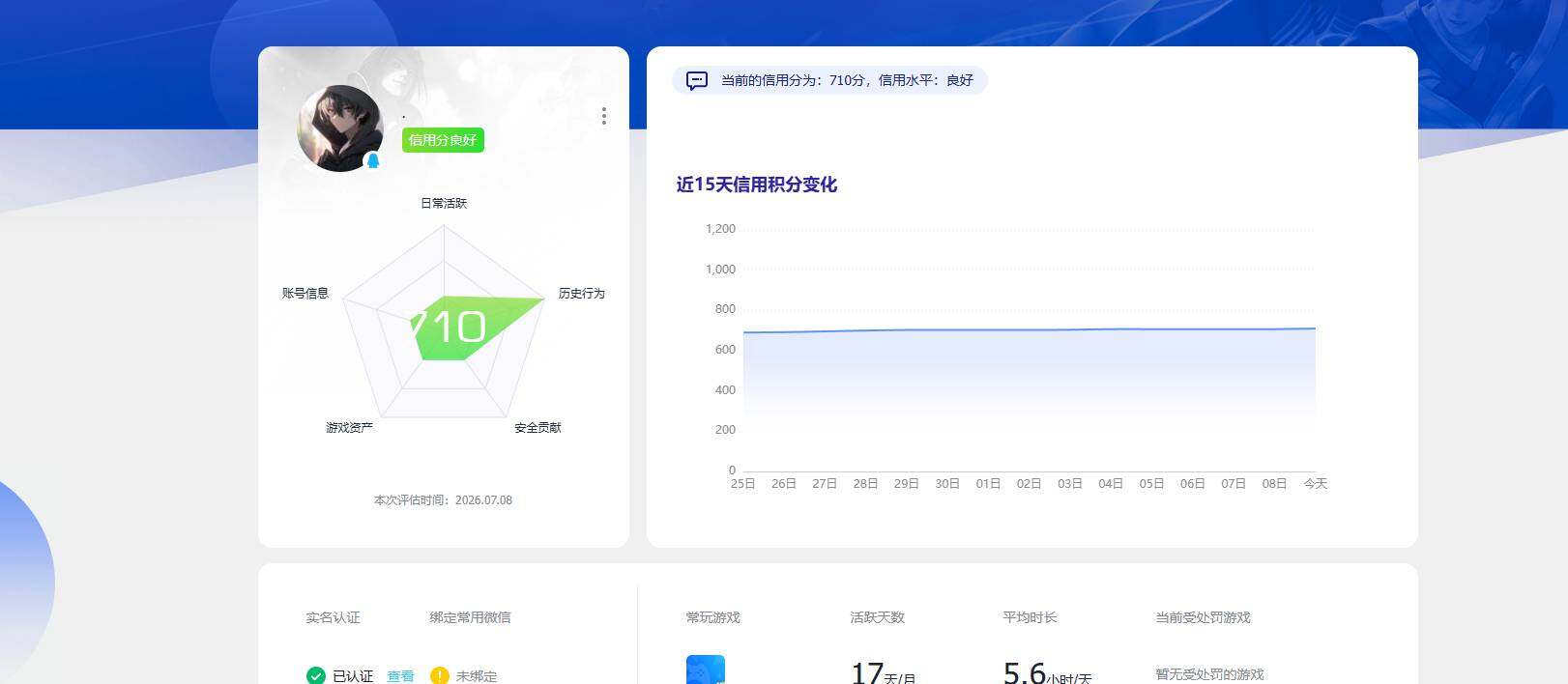Click the yellow warning icon beside 未绑定
This screenshot has height=684, width=1568.
[x=440, y=675]
